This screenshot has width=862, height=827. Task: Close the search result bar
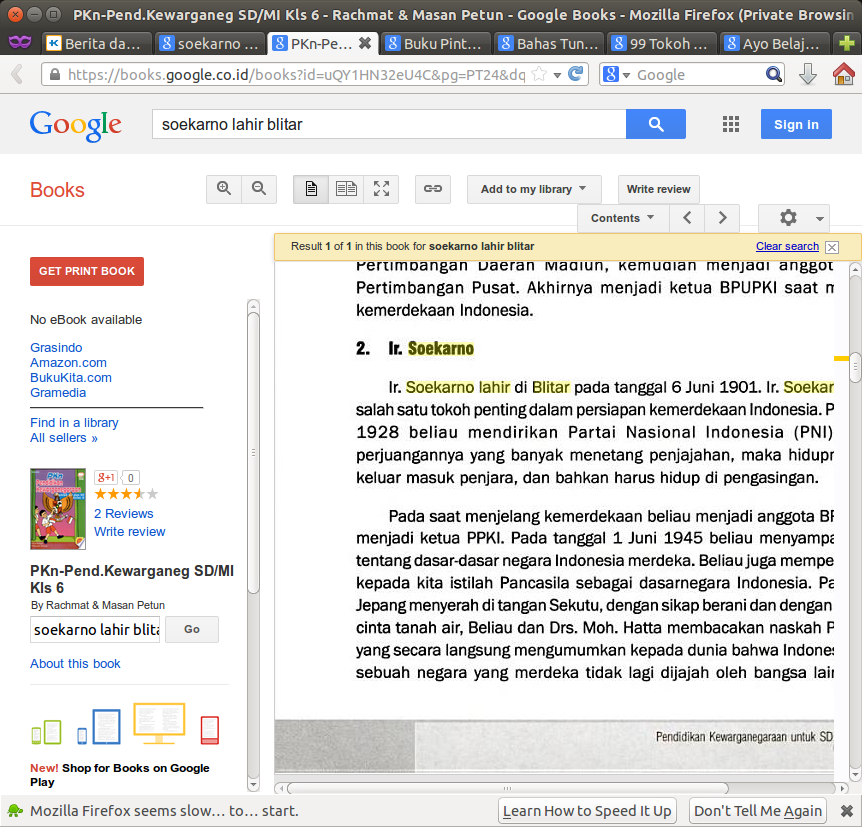click(832, 247)
